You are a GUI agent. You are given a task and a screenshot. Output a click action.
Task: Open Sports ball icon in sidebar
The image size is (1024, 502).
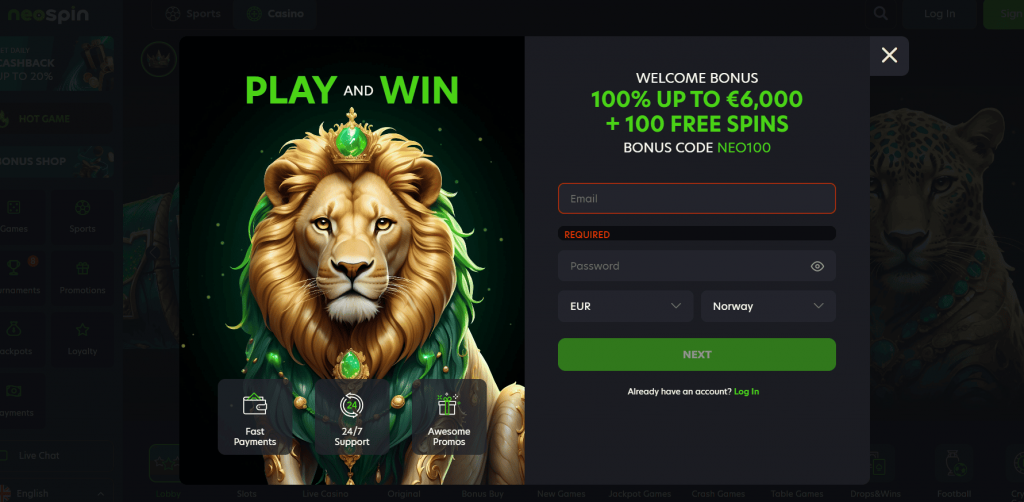tap(82, 208)
